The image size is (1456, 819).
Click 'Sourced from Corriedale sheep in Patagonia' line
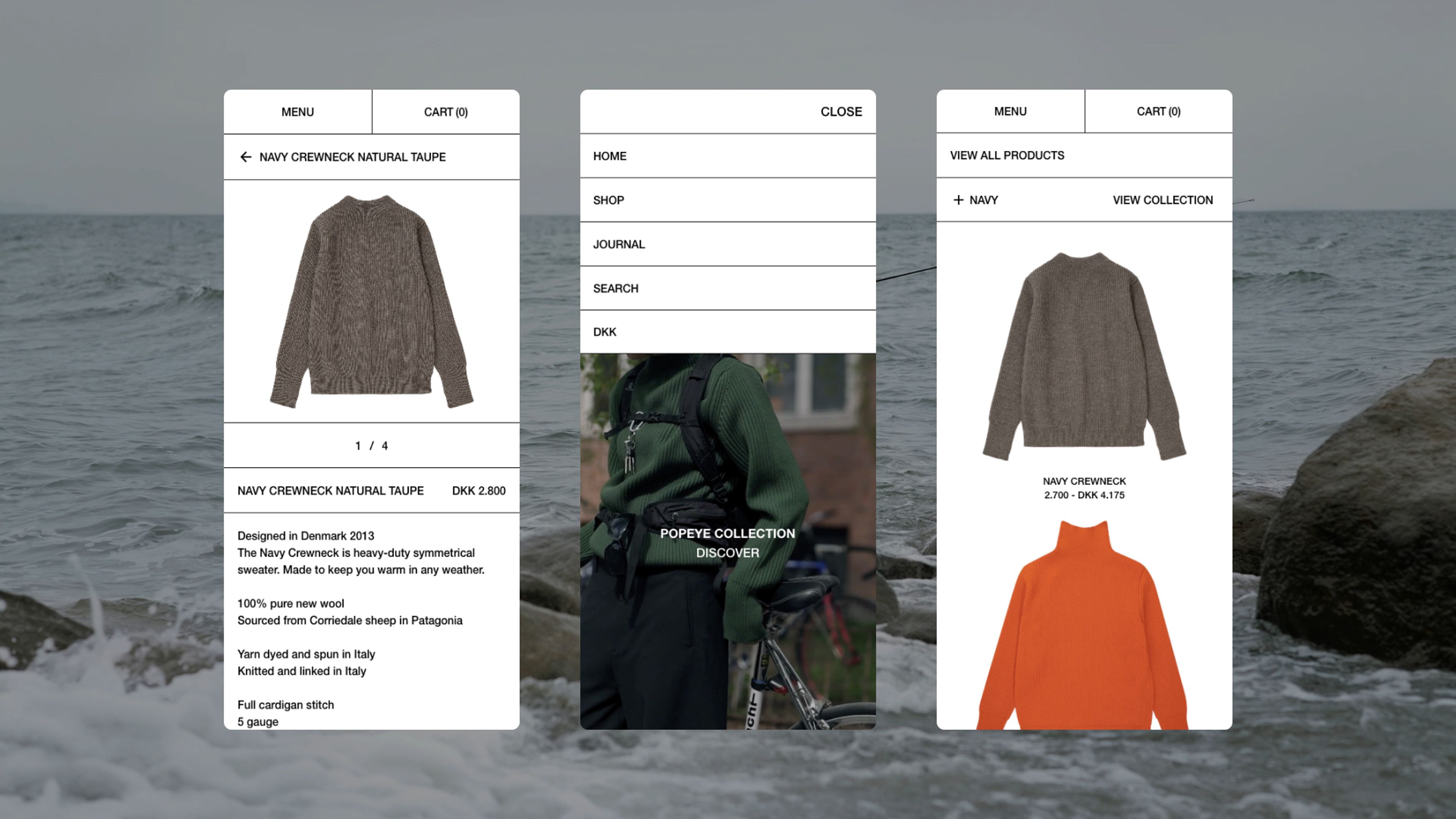click(x=350, y=621)
